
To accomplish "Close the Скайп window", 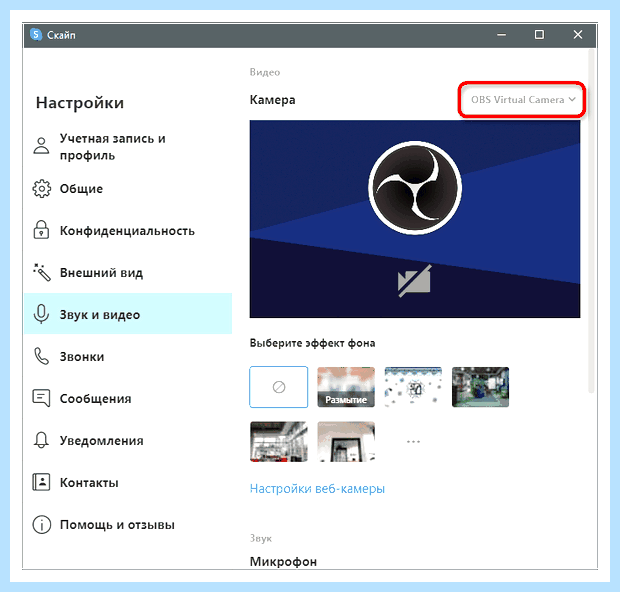I will pyautogui.click(x=578, y=35).
